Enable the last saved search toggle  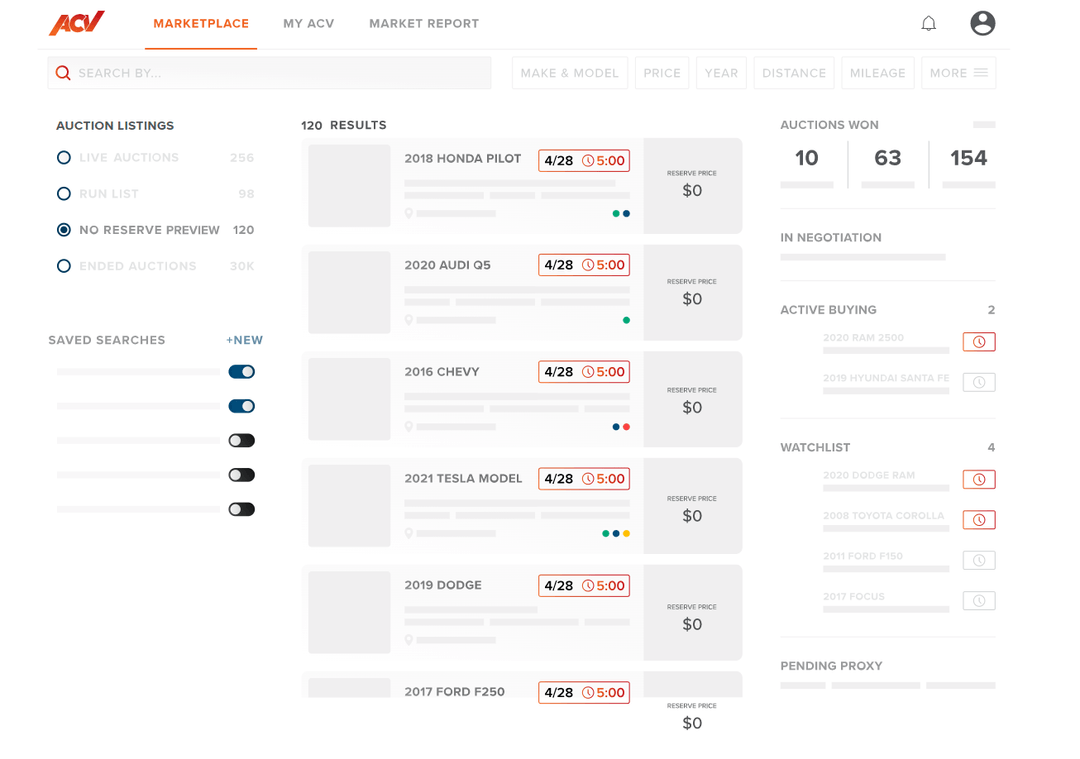pos(241,509)
